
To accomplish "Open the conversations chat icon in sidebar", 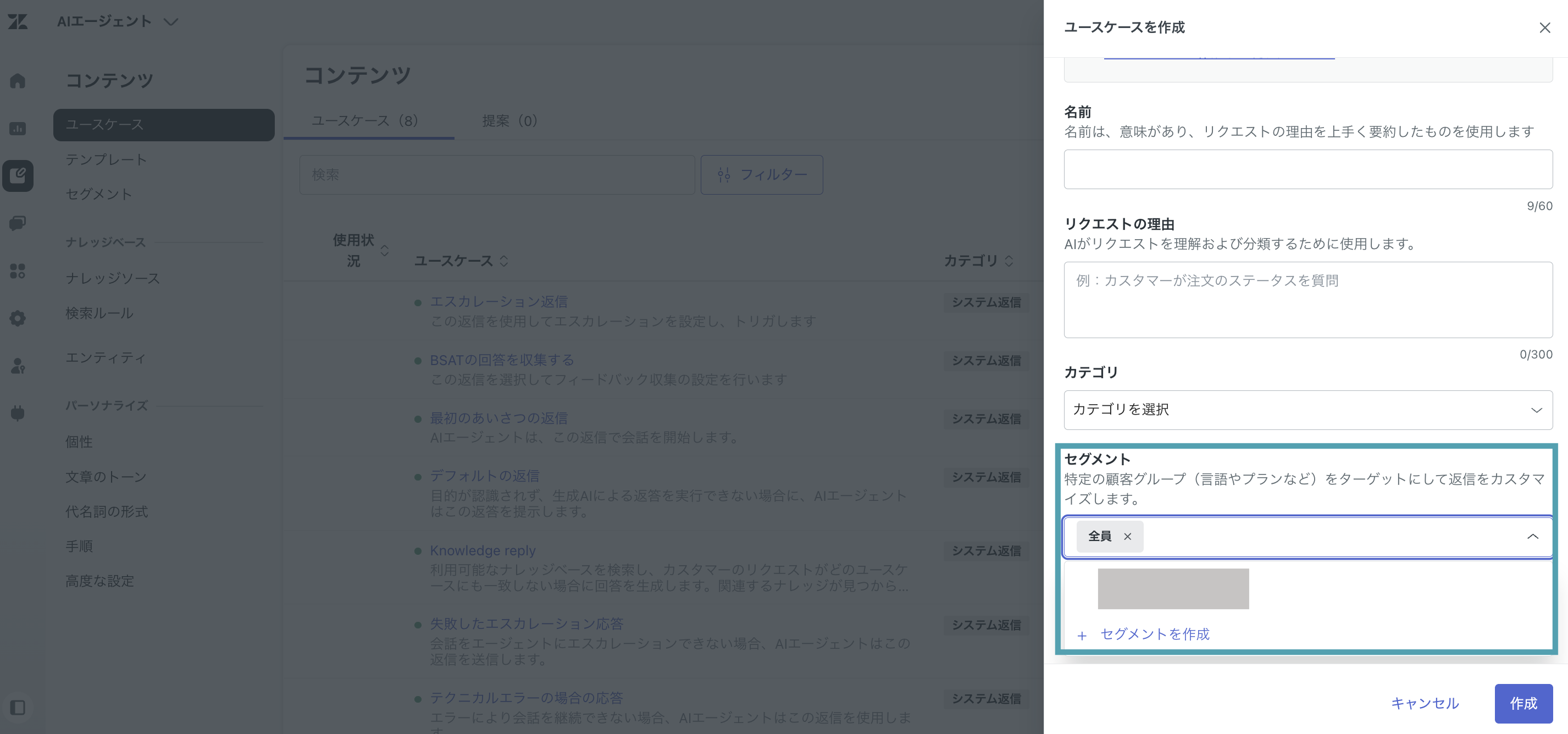I will point(18,224).
